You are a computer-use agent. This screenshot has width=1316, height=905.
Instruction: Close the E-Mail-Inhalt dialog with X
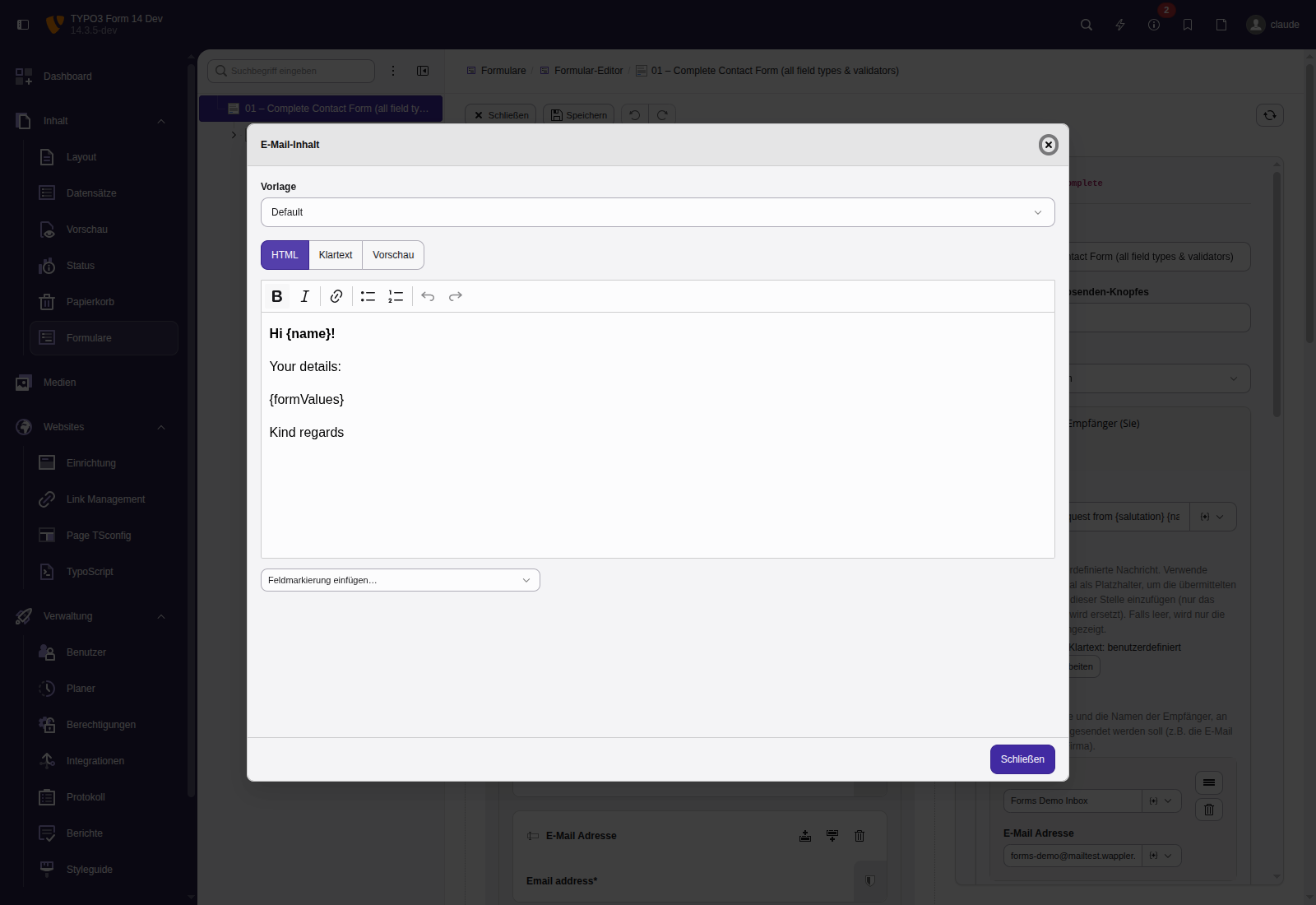1048,145
